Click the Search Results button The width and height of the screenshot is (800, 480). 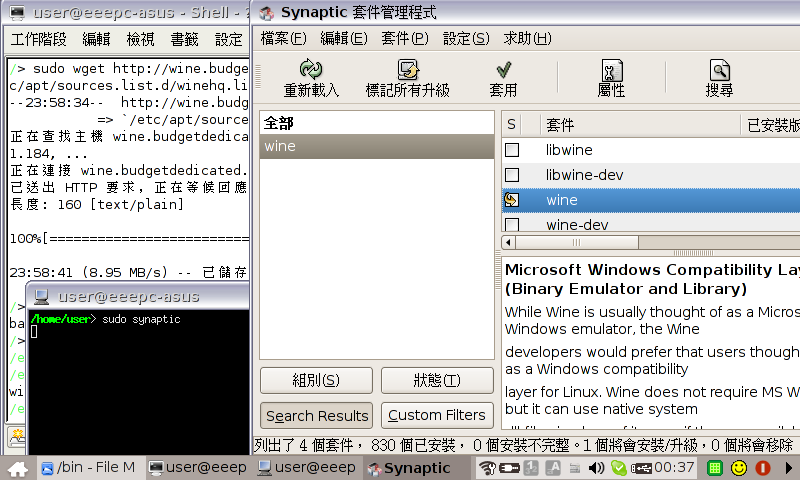point(316,415)
